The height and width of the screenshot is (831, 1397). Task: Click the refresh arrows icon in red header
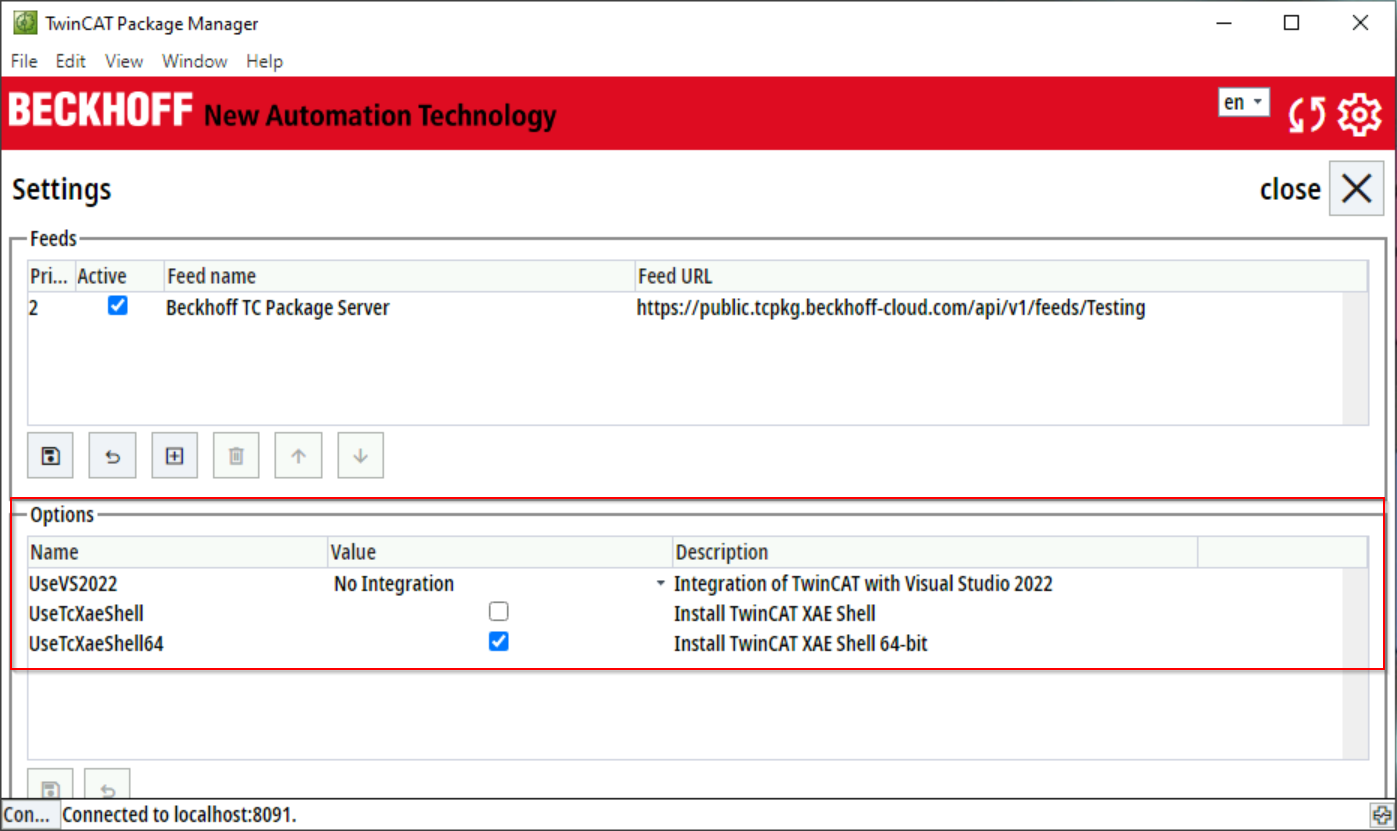click(1306, 115)
